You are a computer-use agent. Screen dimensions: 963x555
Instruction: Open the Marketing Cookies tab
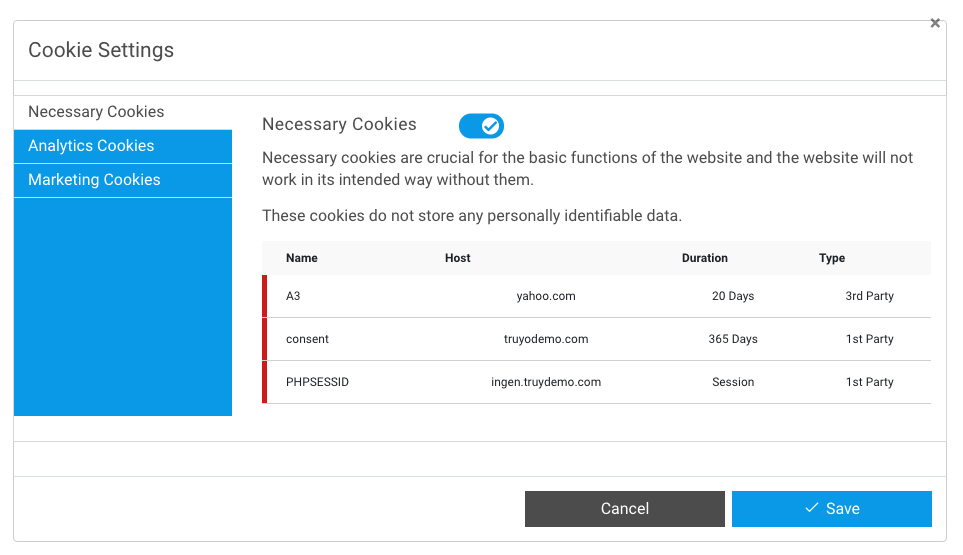(x=94, y=180)
